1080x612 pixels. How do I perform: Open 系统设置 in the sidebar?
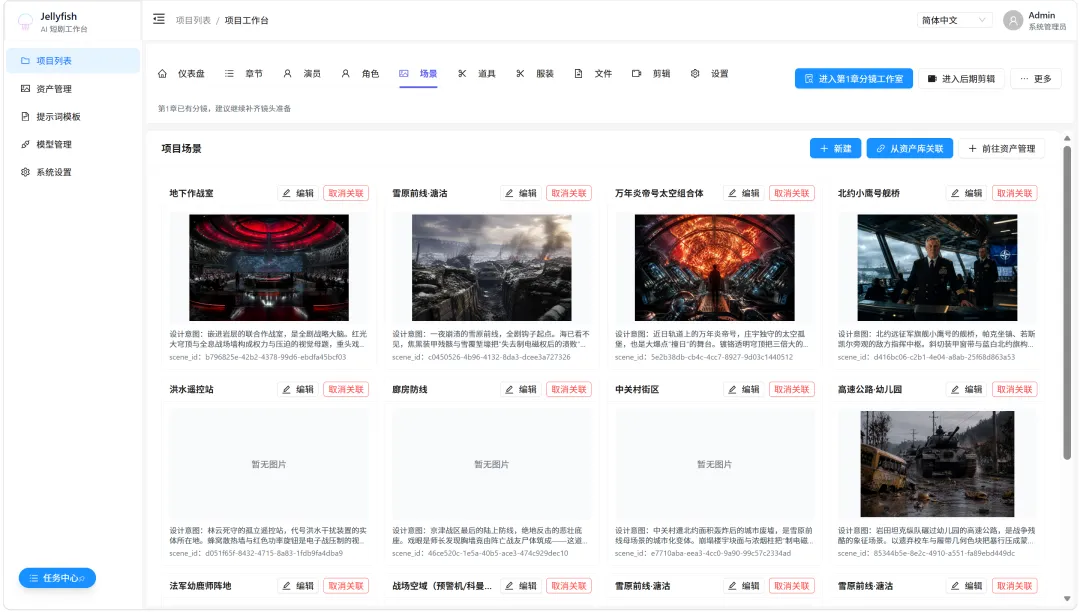72,172
